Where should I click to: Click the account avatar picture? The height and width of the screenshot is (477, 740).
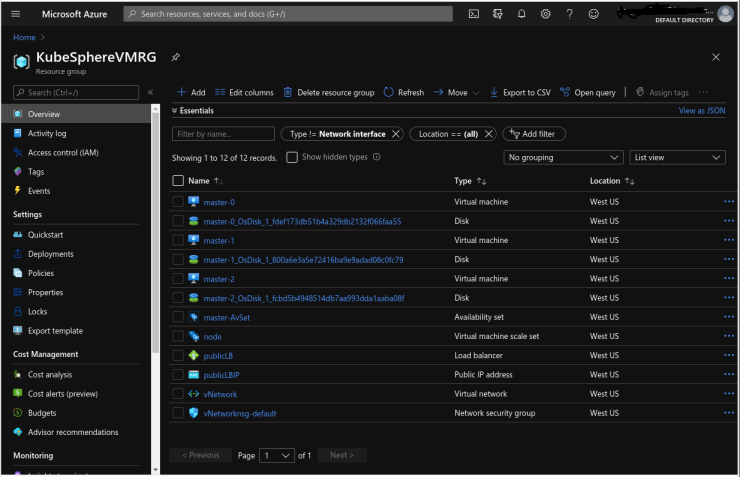[725, 14]
